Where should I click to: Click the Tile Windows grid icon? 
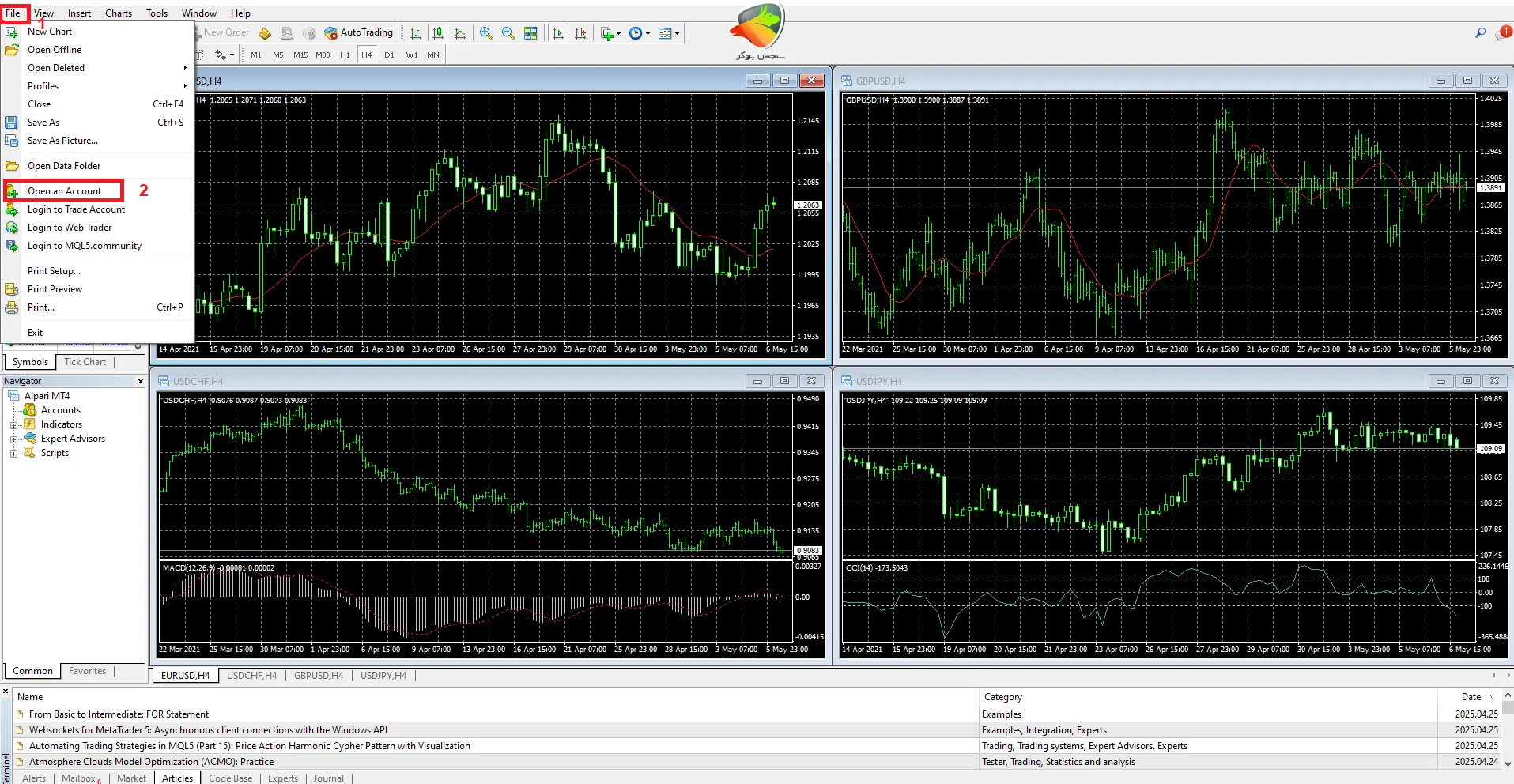[530, 33]
